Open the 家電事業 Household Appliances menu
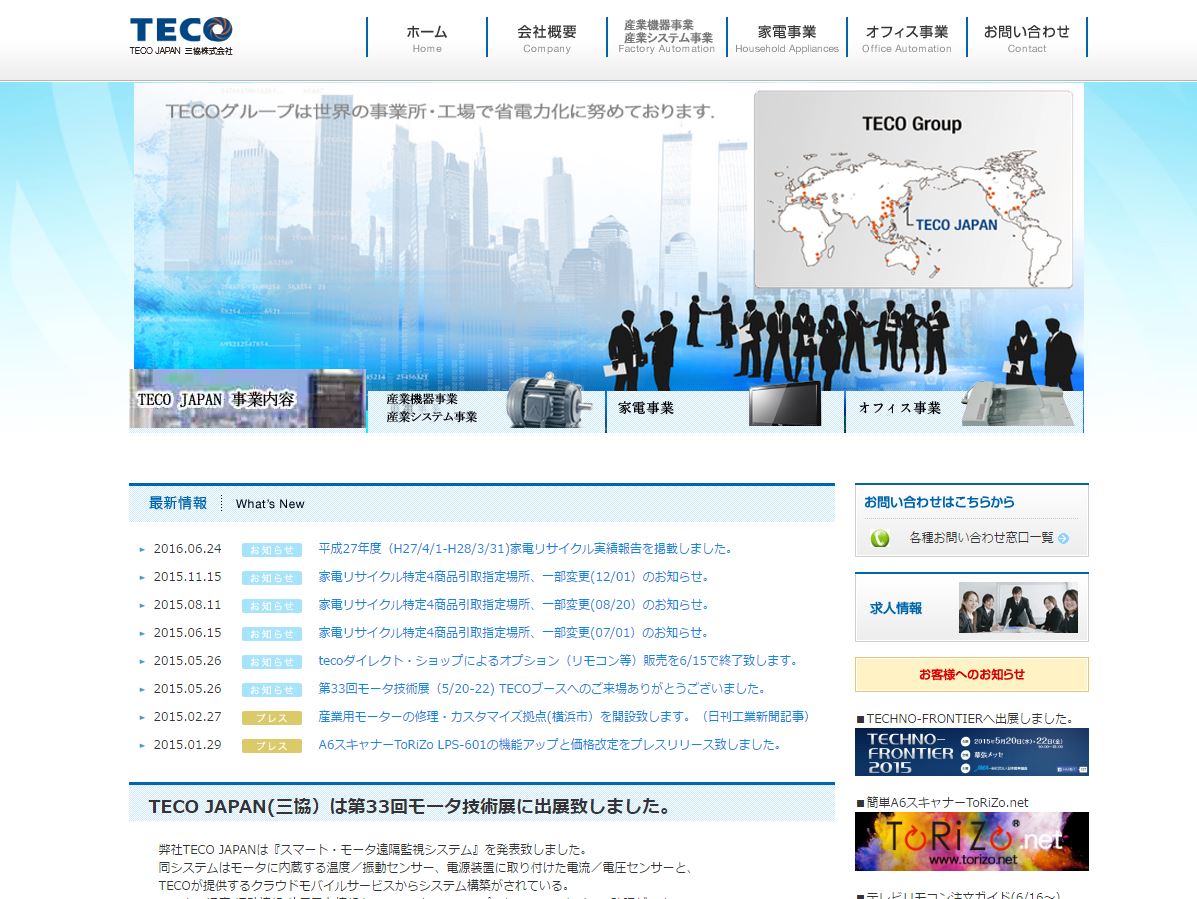 coord(786,37)
